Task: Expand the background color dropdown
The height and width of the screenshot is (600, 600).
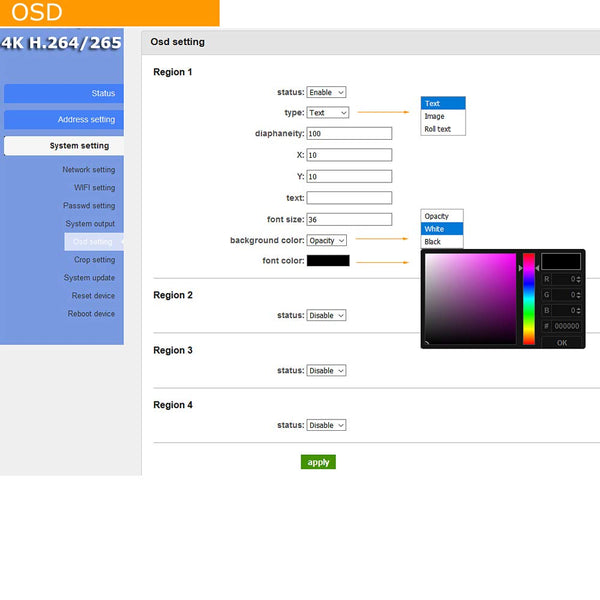Action: point(326,241)
